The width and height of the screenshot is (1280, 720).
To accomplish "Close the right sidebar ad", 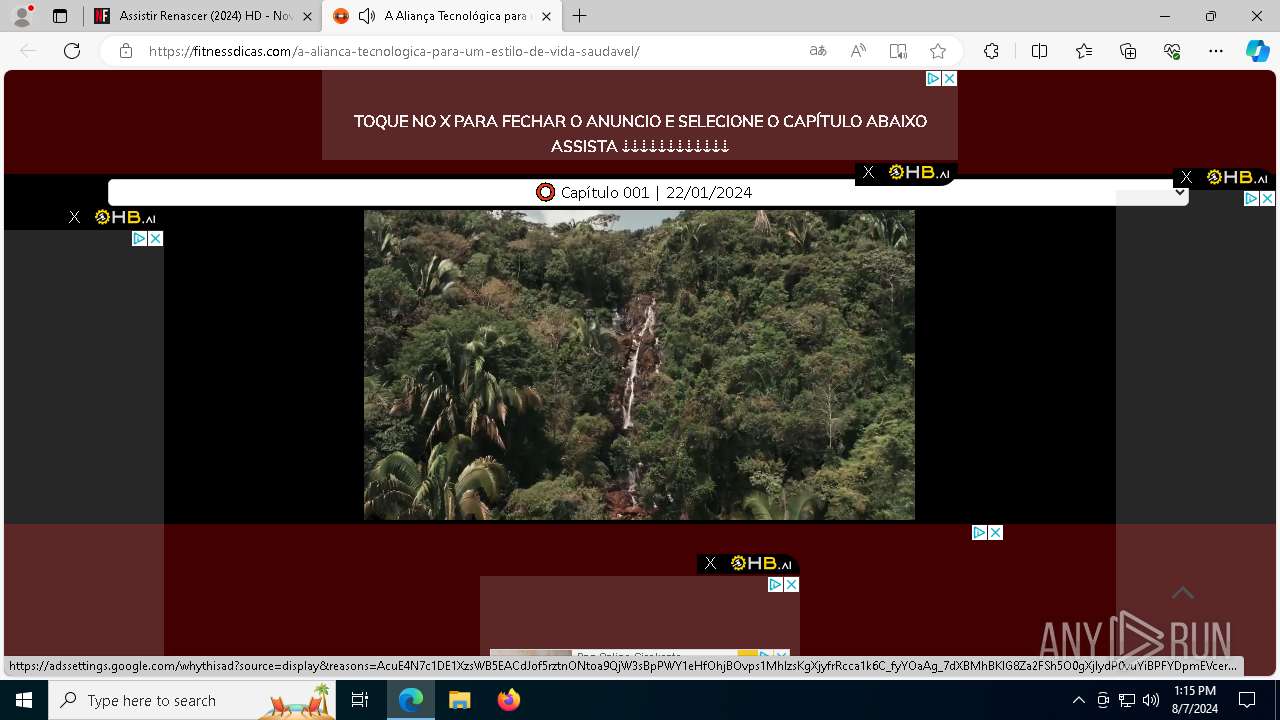I will (1267, 198).
